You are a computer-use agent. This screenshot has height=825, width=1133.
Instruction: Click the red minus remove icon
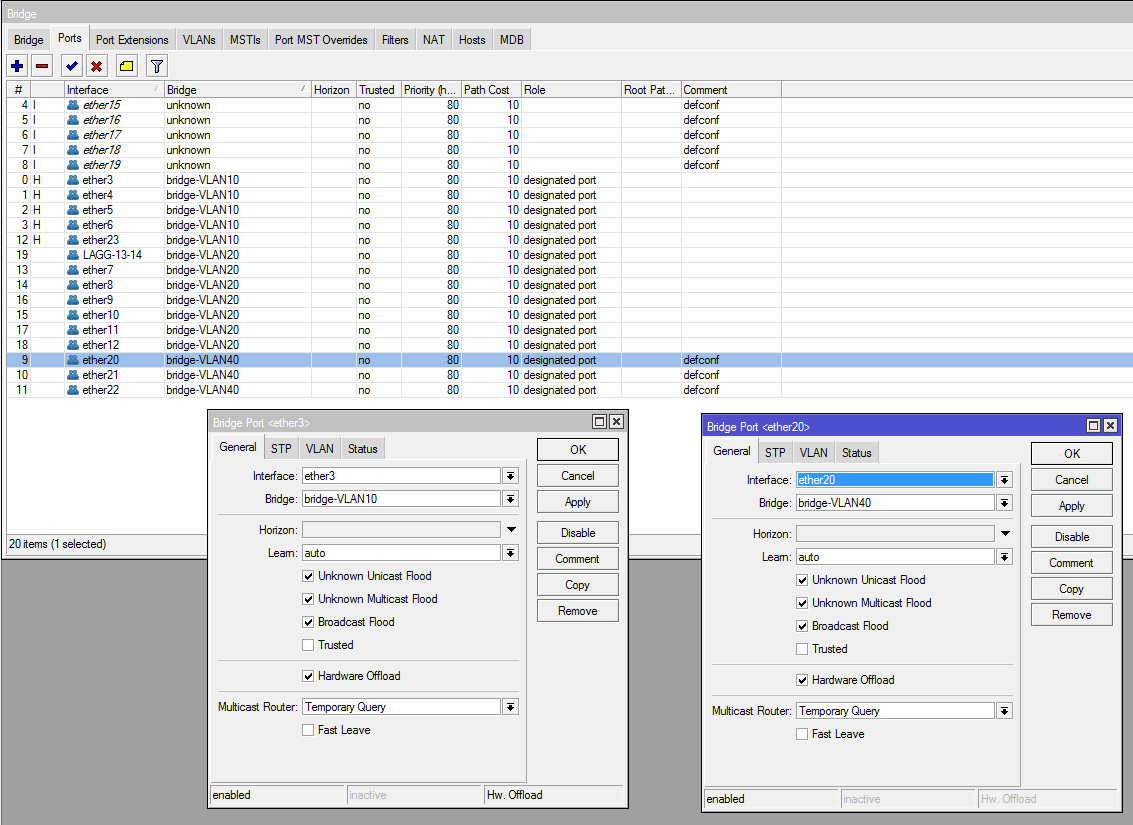(x=42, y=66)
